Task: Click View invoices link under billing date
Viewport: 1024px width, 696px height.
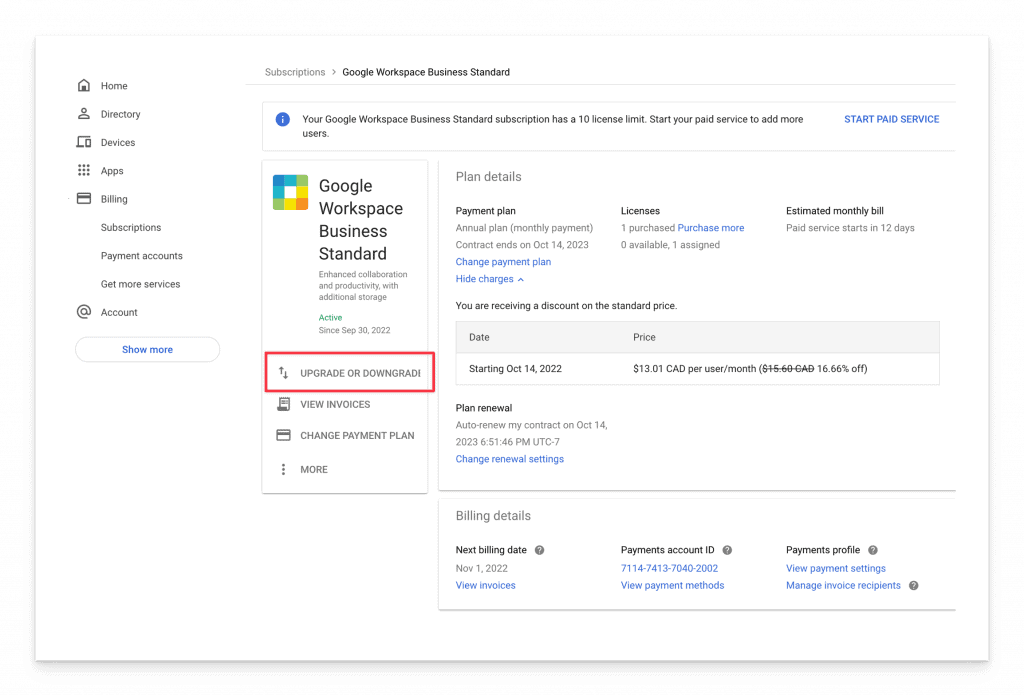Action: pos(485,586)
